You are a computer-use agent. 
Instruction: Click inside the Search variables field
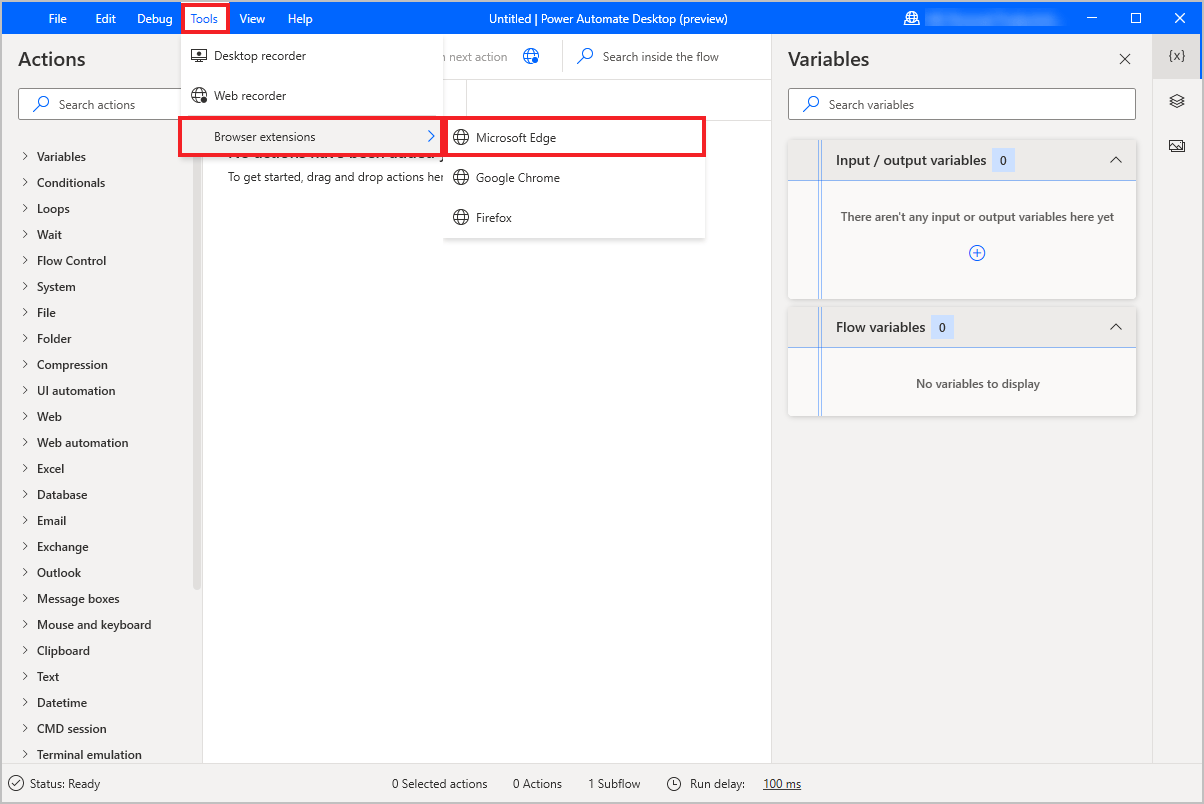pos(960,104)
